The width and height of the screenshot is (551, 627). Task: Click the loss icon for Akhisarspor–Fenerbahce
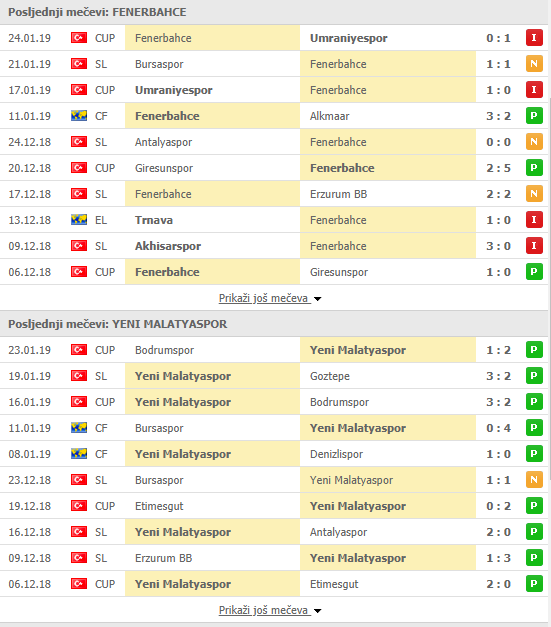click(534, 246)
